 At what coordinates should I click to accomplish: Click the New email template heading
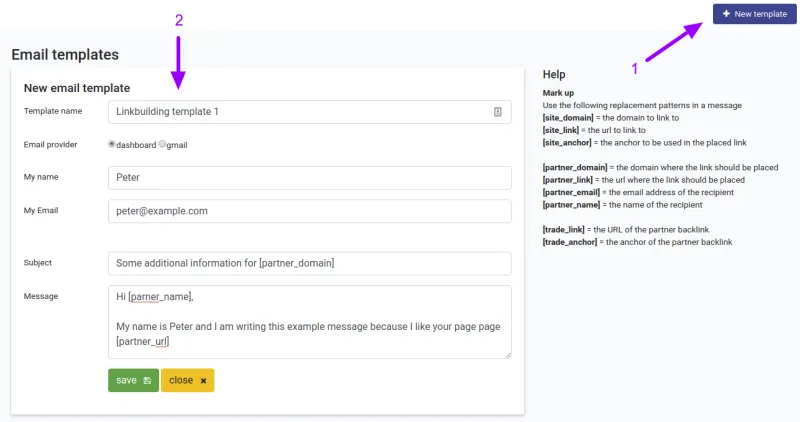point(77,88)
